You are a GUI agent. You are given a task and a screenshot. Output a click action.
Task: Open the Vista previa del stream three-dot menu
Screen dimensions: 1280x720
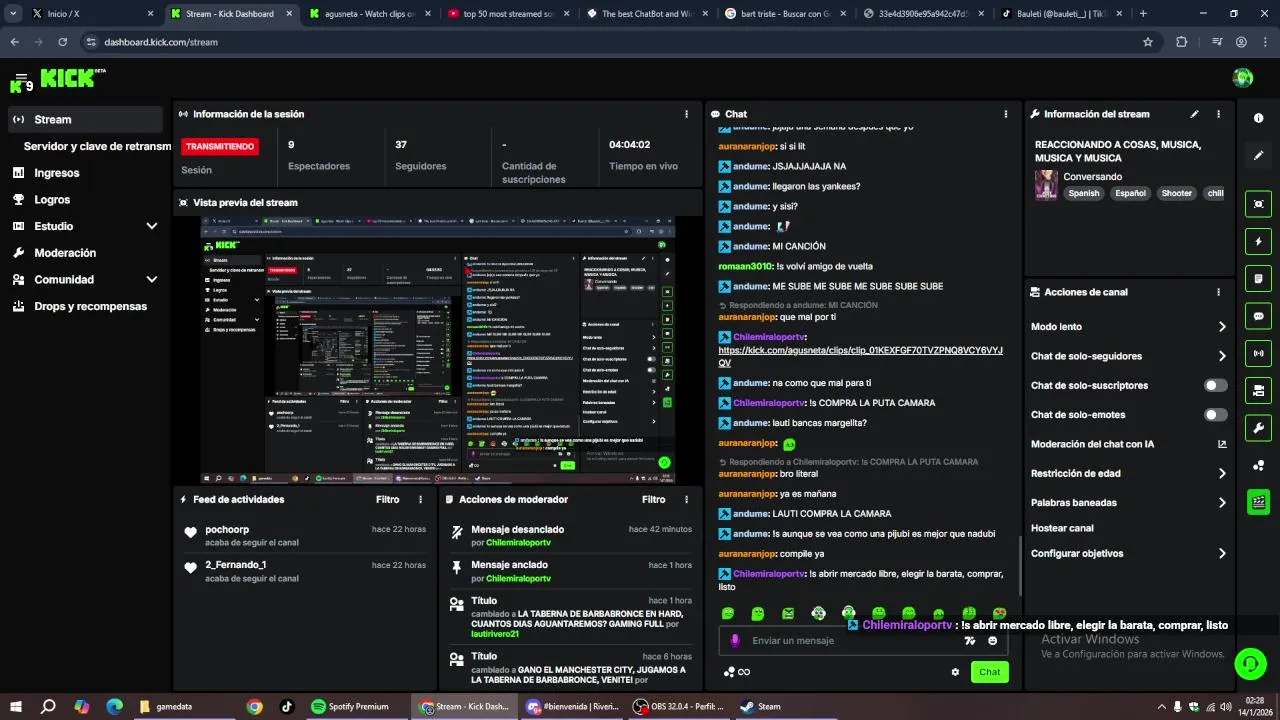coord(686,202)
